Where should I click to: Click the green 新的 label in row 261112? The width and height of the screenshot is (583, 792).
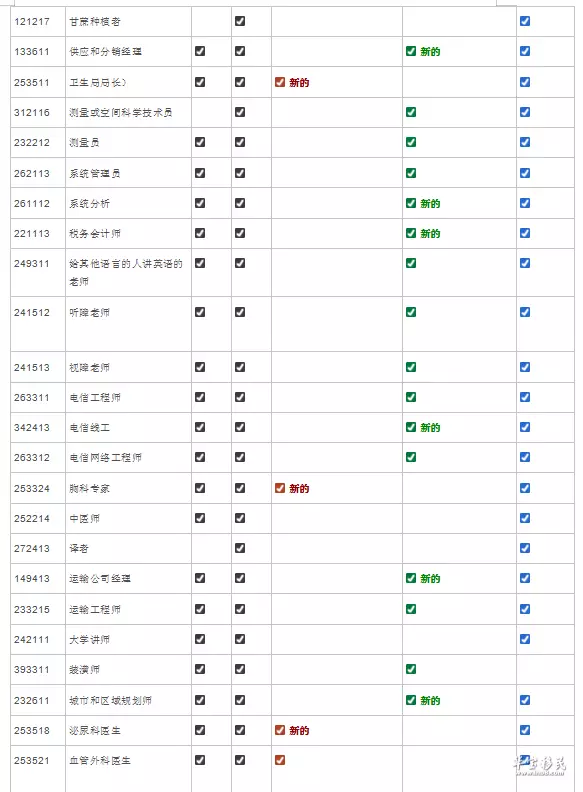point(430,204)
